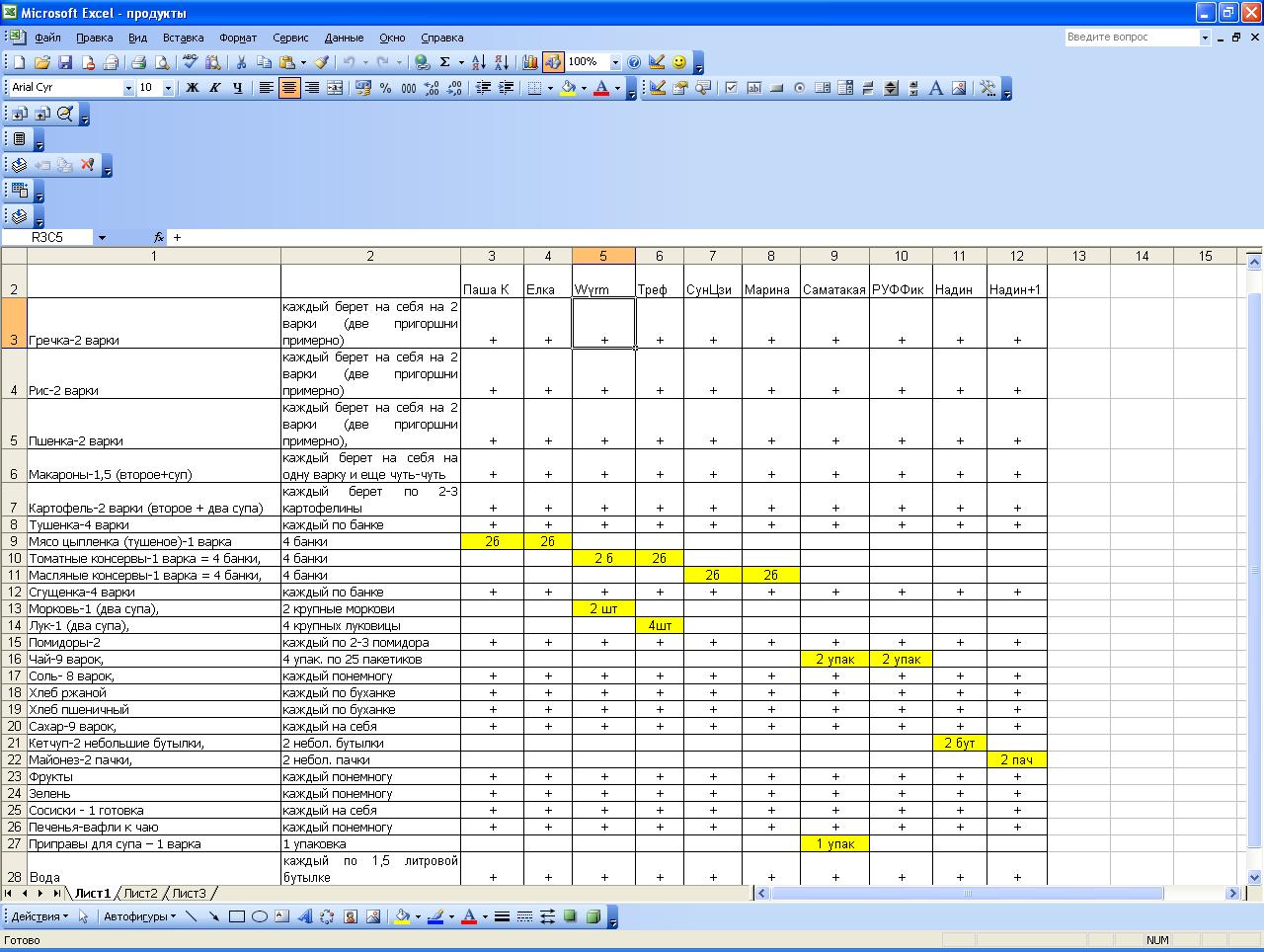Toggle left text alignment
The height and width of the screenshot is (952, 1264).
(x=267, y=88)
